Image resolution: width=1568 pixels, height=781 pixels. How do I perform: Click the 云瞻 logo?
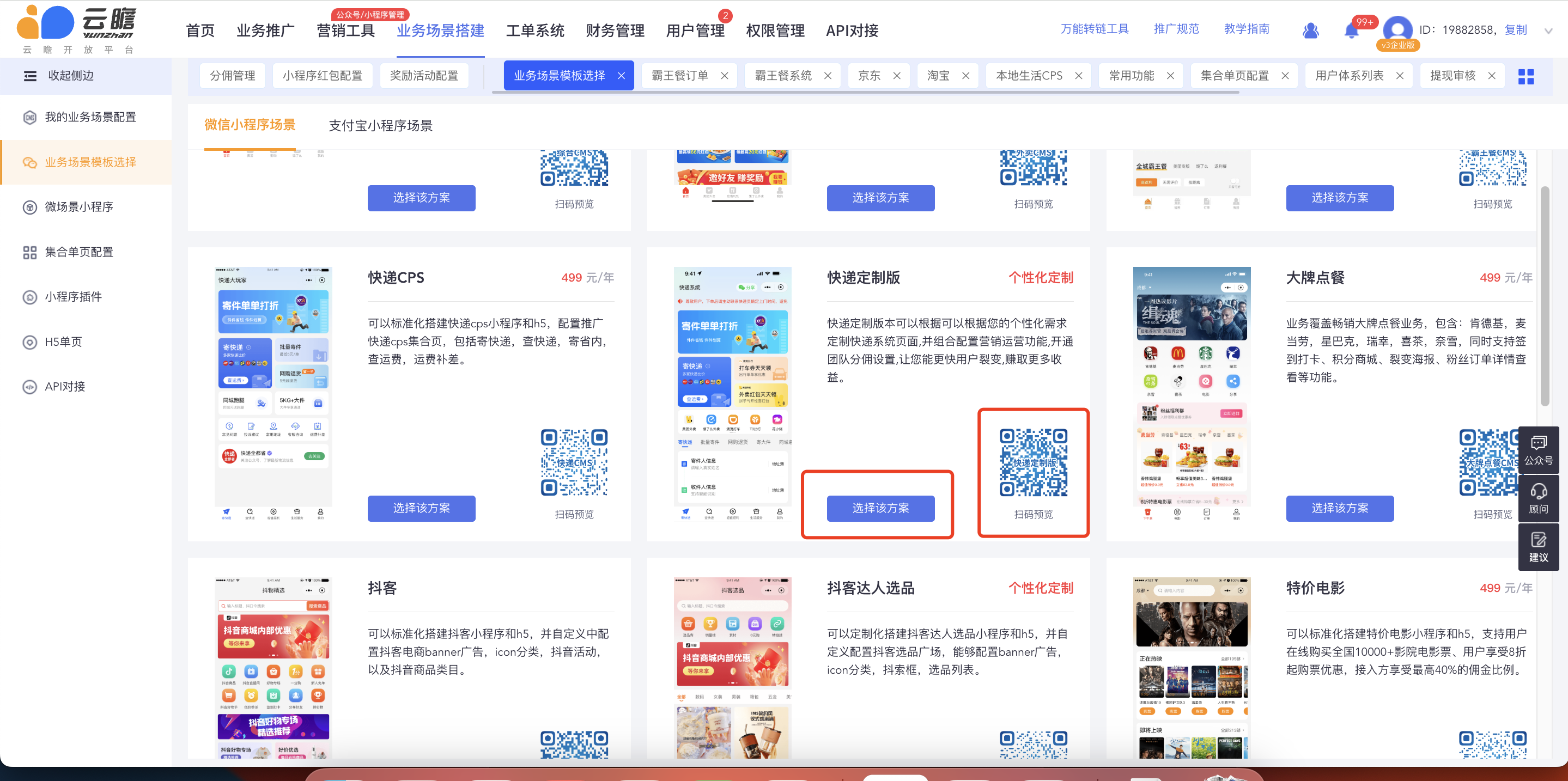pyautogui.click(x=76, y=29)
